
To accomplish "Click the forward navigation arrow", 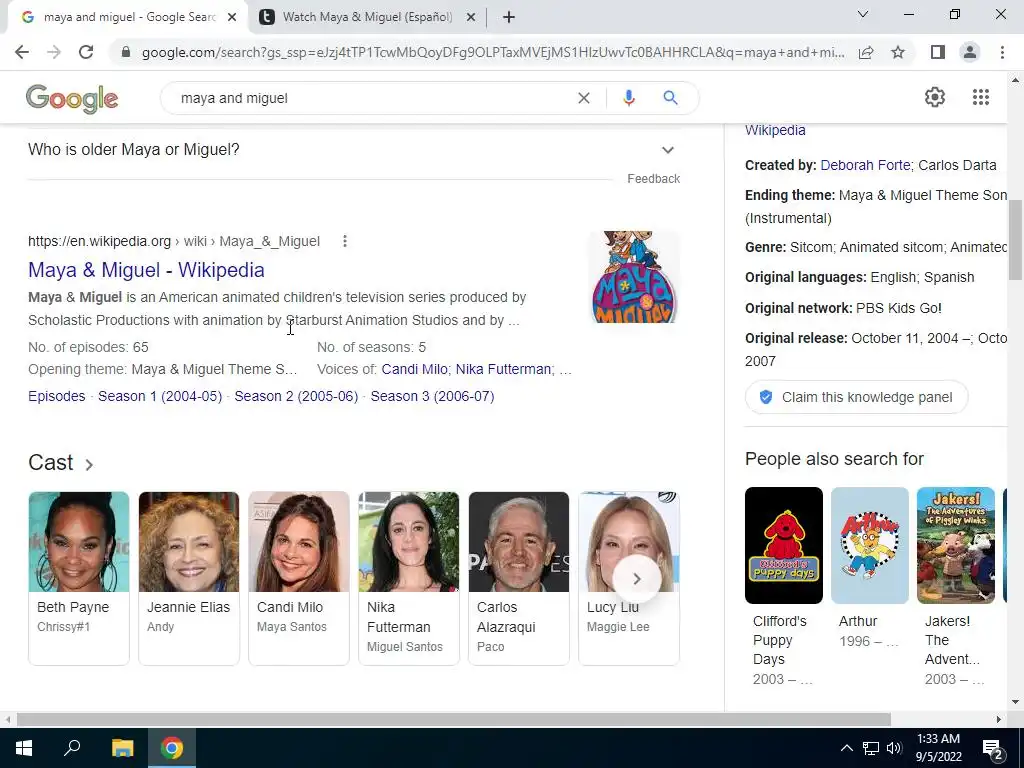I will click(x=54, y=52).
